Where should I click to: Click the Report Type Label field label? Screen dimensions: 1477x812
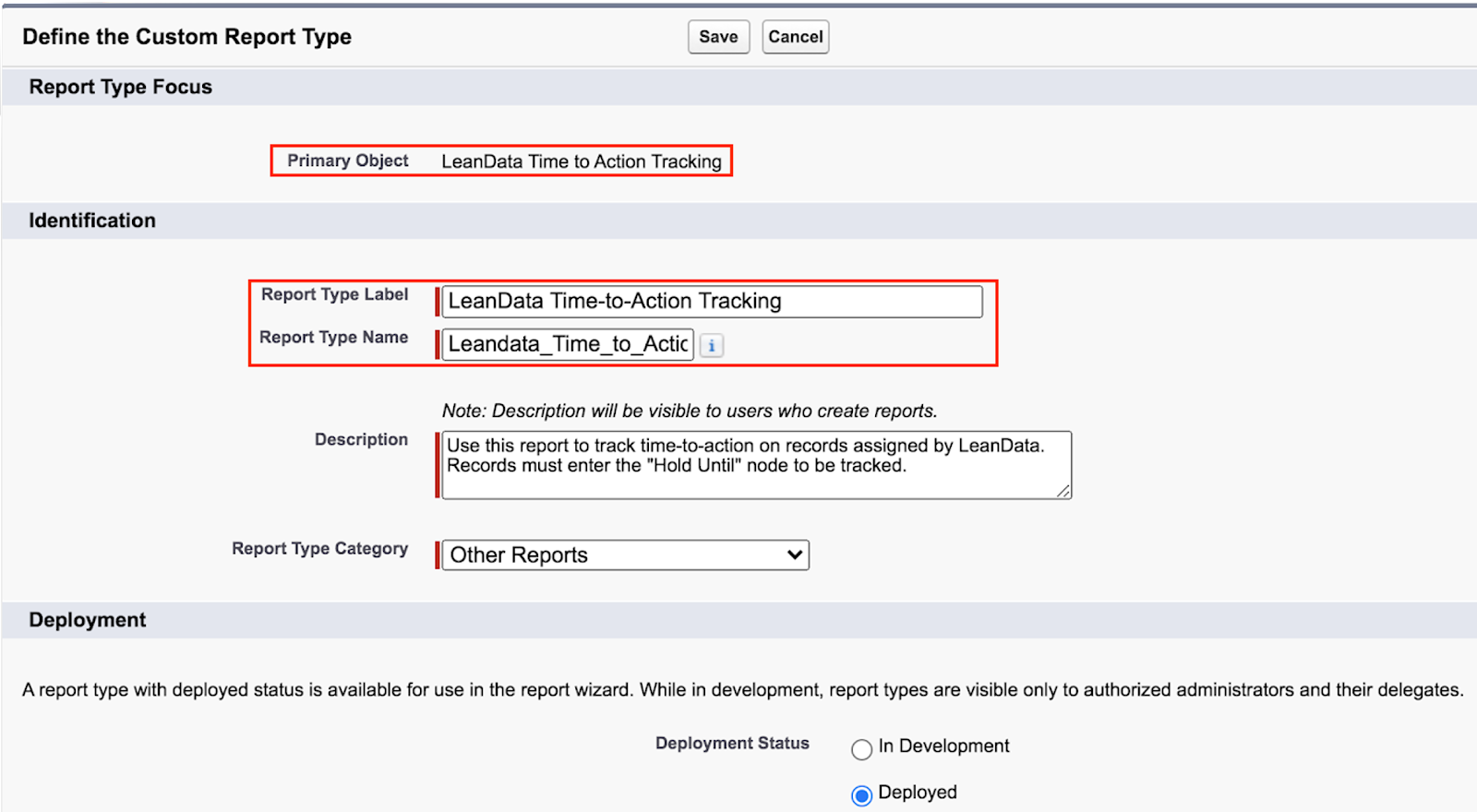click(x=334, y=294)
